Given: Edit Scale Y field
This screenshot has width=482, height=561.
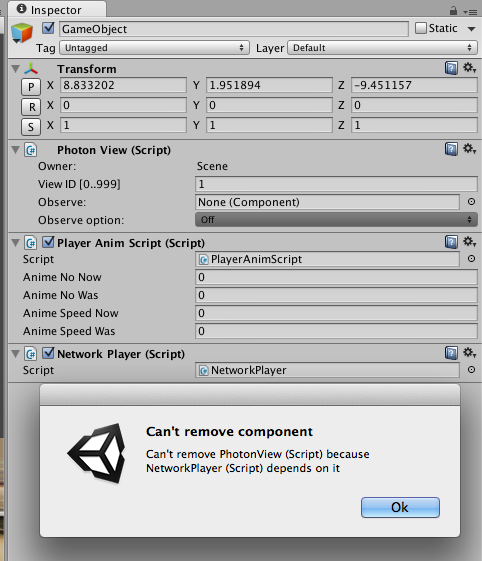Looking at the screenshot, I should pos(269,125).
